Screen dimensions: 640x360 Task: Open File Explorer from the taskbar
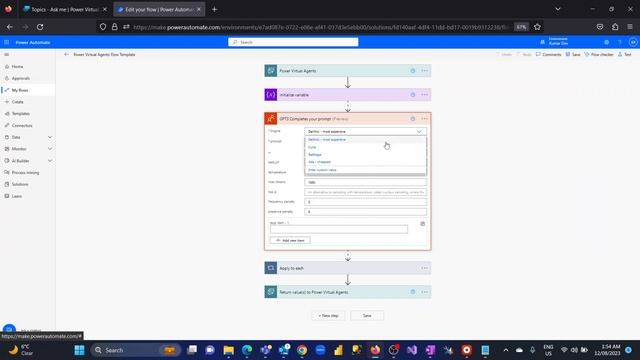pos(229,350)
